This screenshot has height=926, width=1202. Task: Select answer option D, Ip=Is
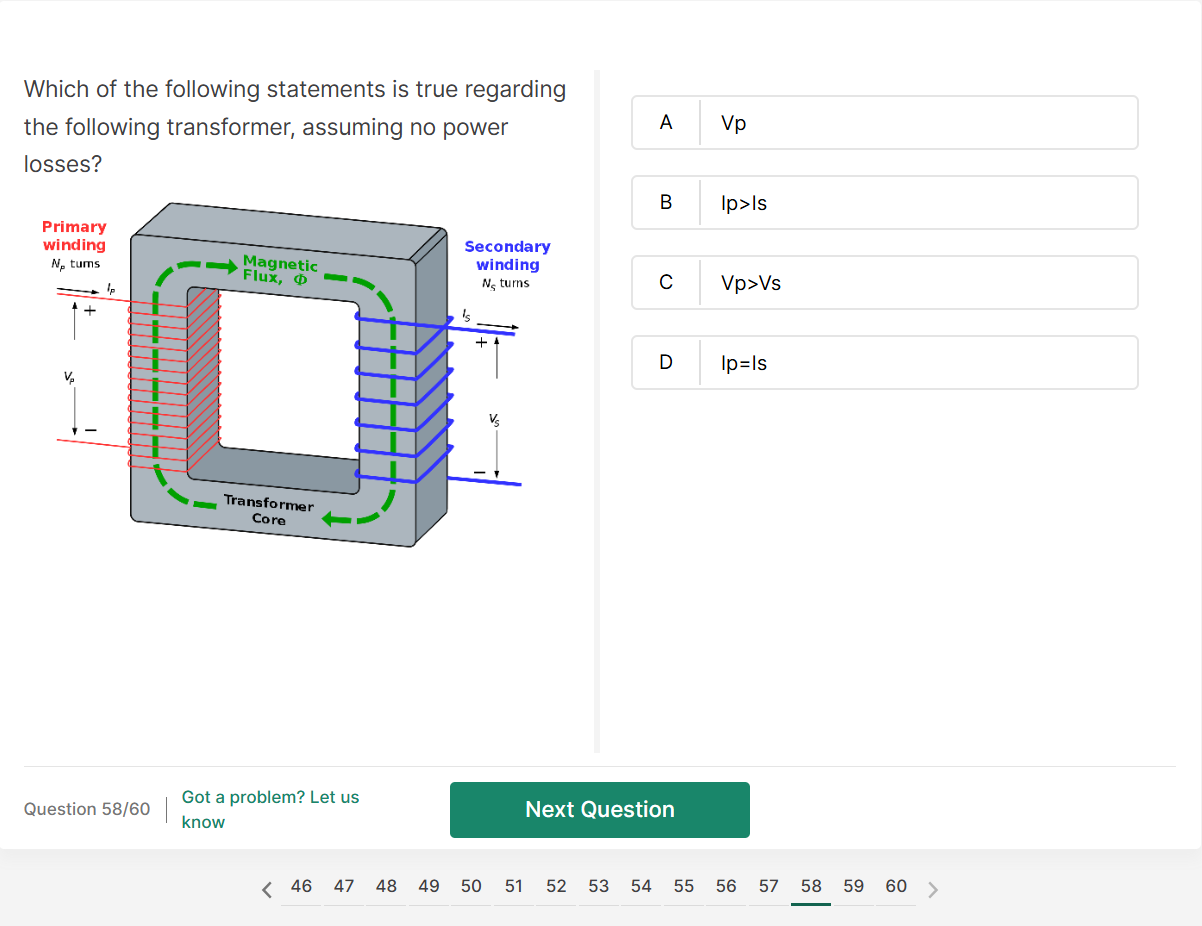click(x=884, y=363)
